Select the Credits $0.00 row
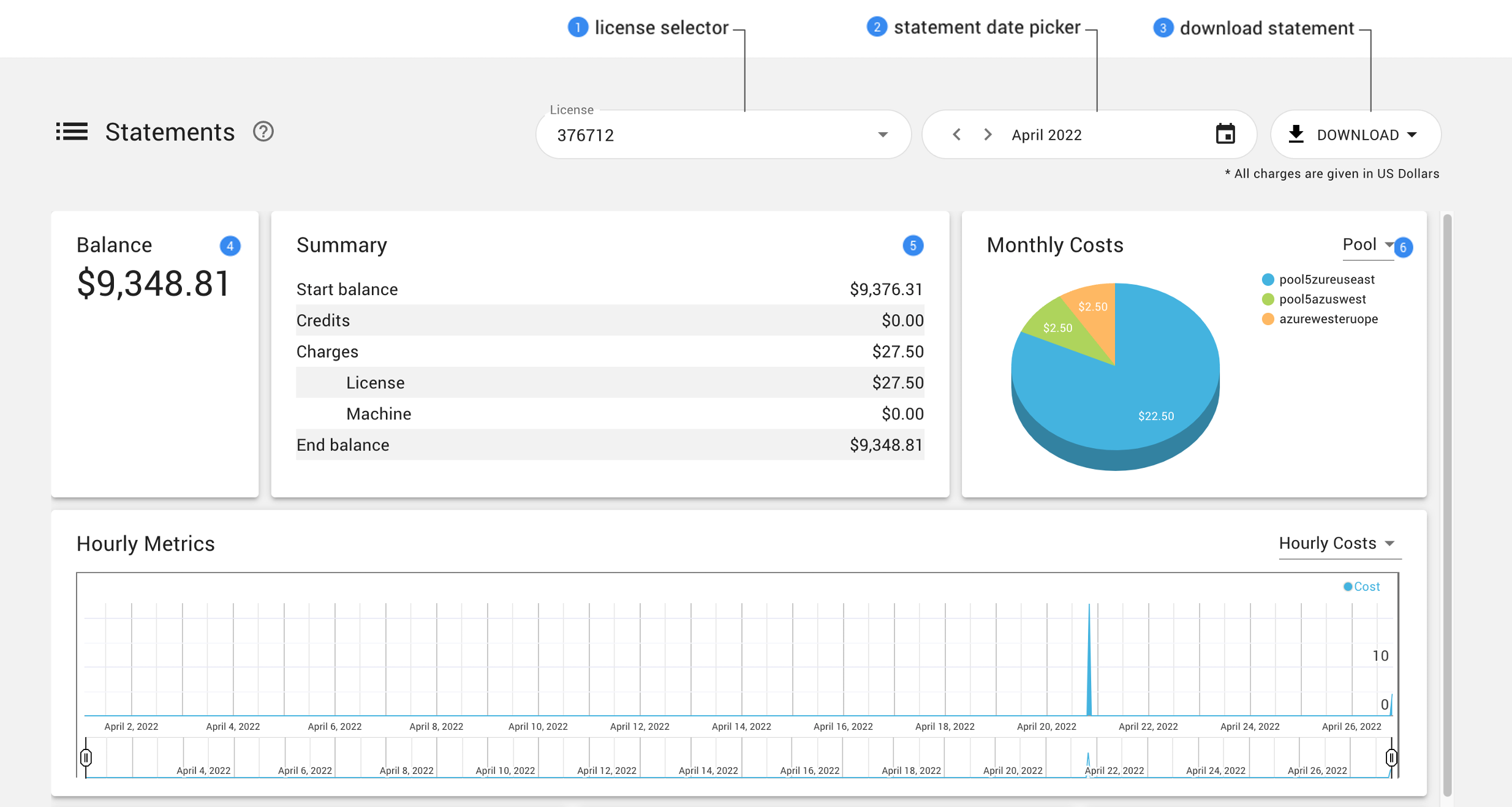 click(x=610, y=320)
